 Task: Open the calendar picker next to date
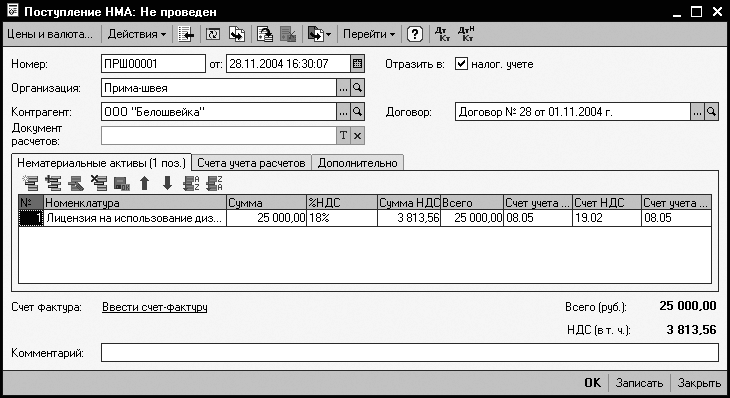(358, 64)
